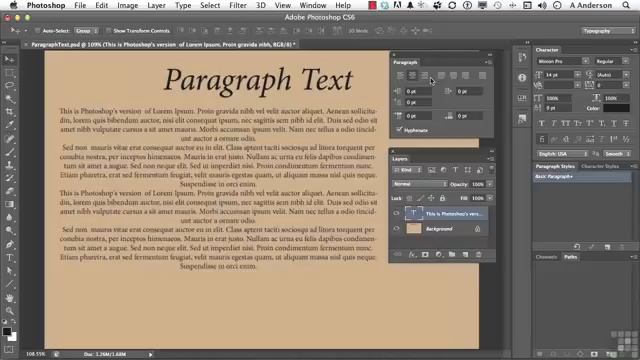Viewport: 640px width, 360px height.
Task: Click the layer Opacity 100% field
Action: pos(478,184)
